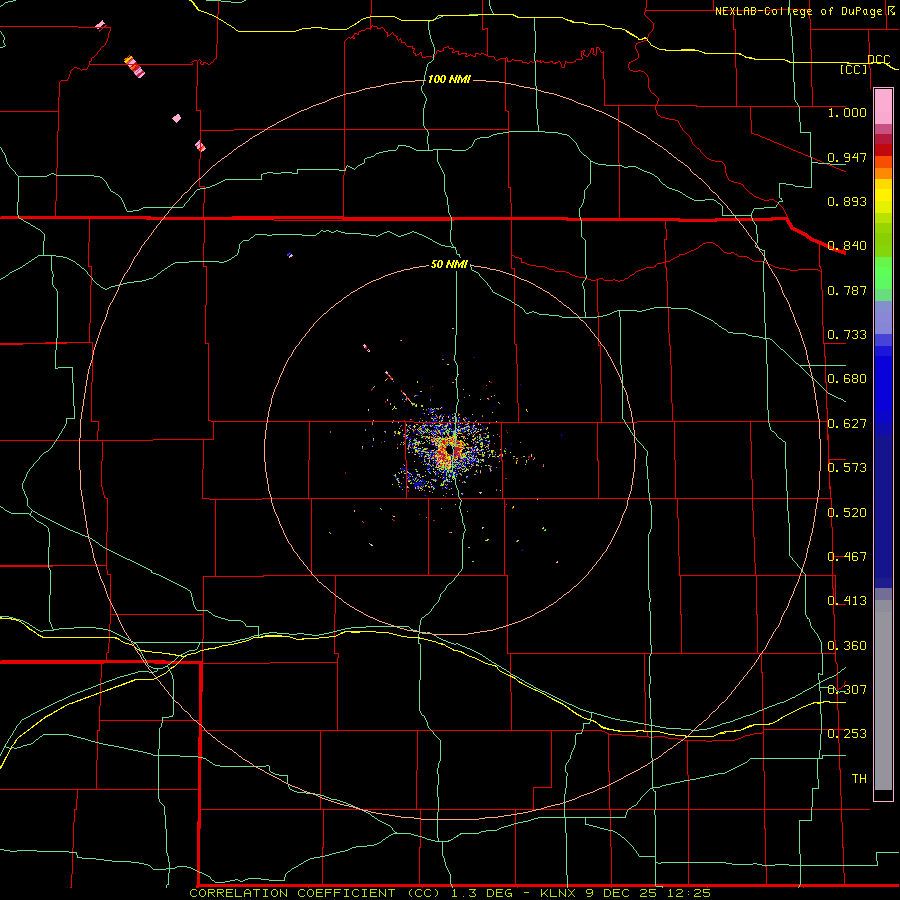This screenshot has height=900, width=900.
Task: Click the 0.573 value on the color scale
Action: tap(847, 467)
